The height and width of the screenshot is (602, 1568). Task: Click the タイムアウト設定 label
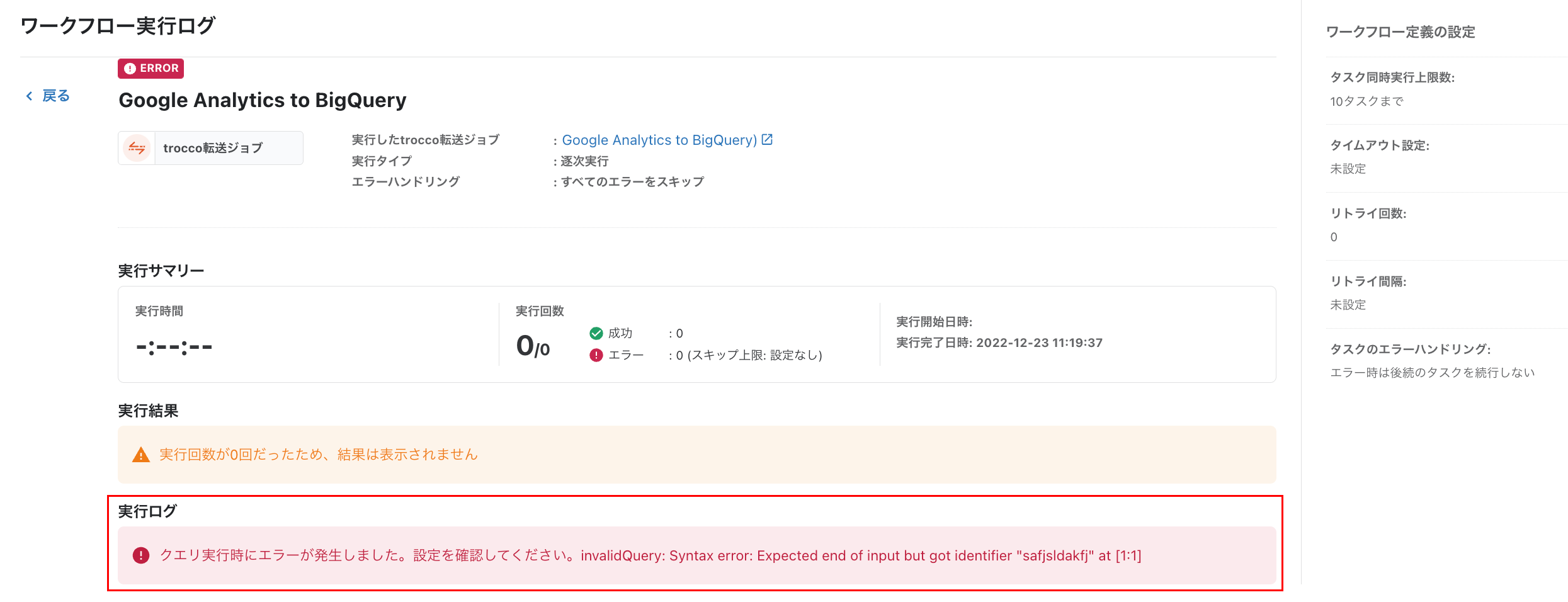[1379, 145]
